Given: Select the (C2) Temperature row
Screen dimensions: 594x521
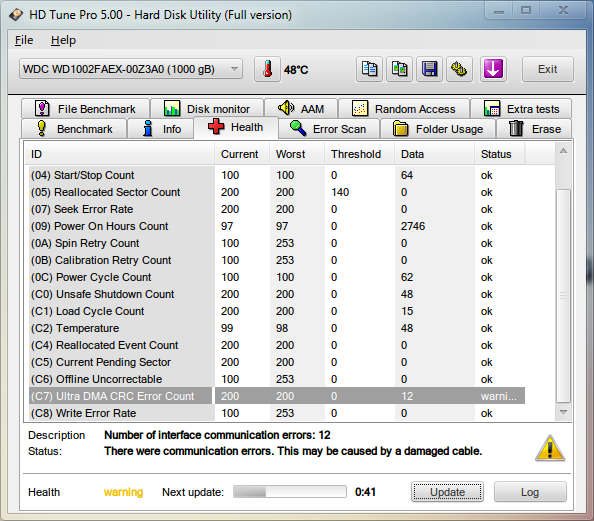Looking at the screenshot, I should (x=277, y=328).
